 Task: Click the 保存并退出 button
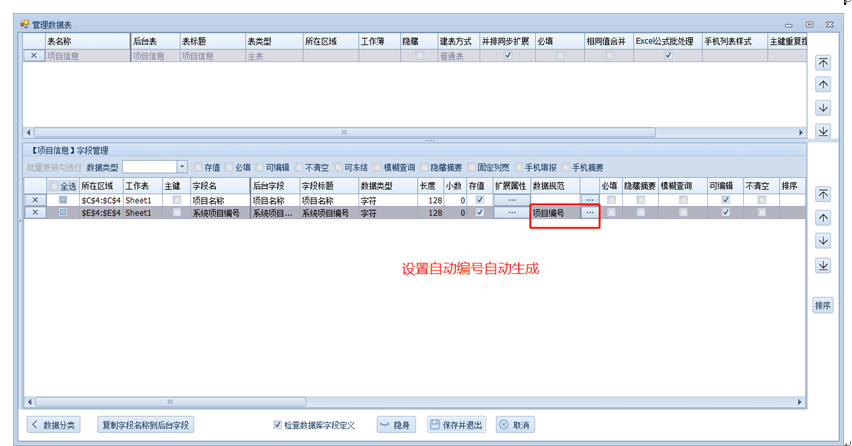[x=458, y=425]
